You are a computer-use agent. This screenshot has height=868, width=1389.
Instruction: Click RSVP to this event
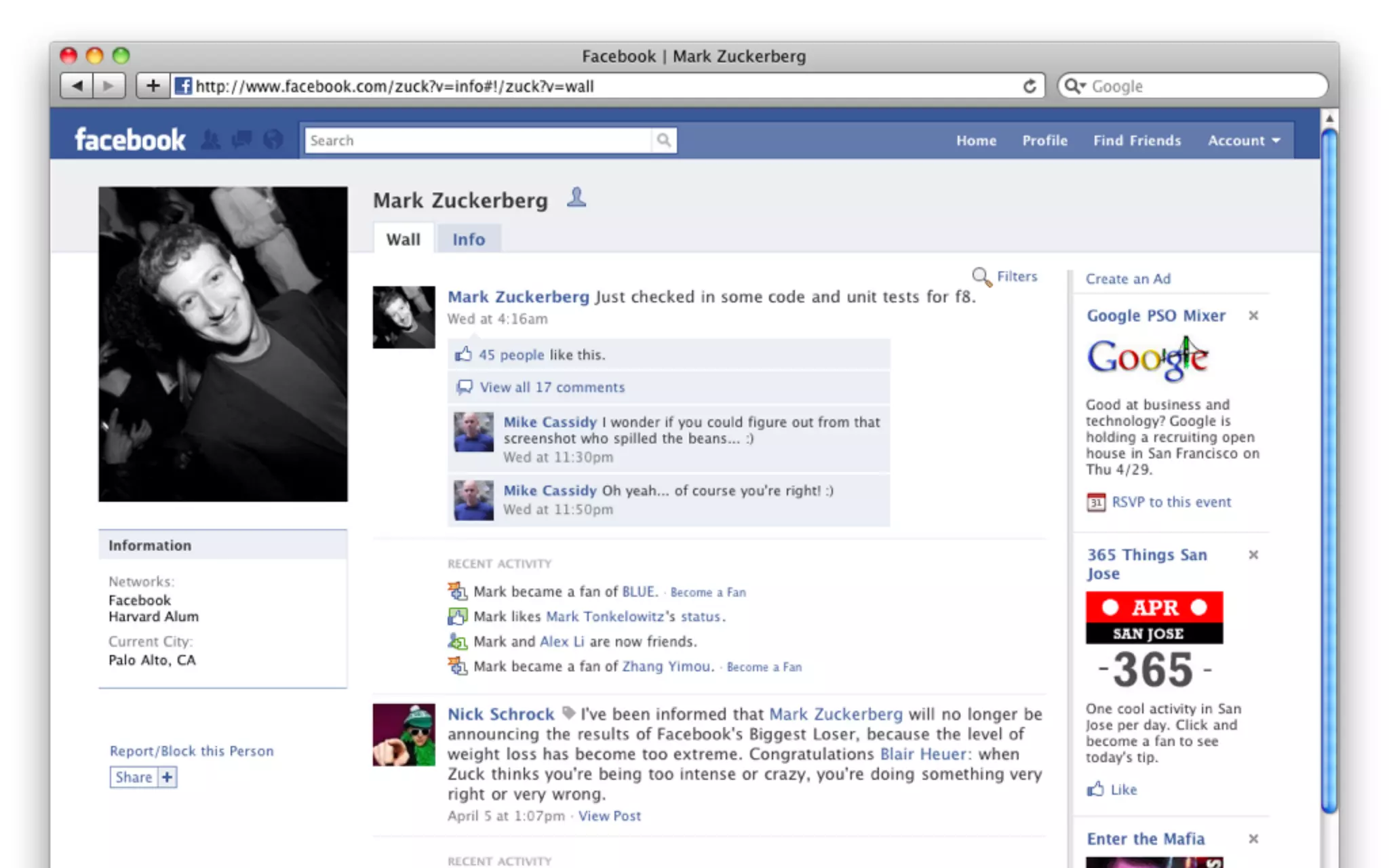pos(1171,502)
